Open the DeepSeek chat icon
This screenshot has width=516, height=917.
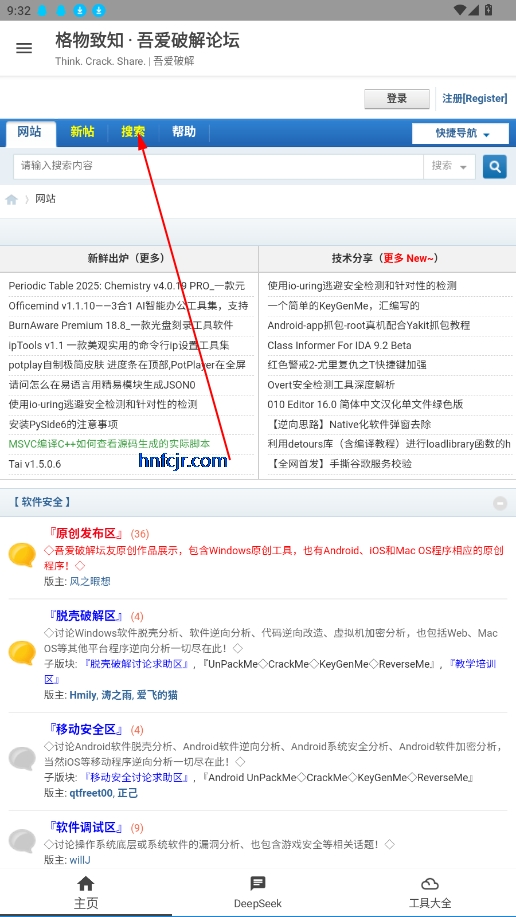257,883
